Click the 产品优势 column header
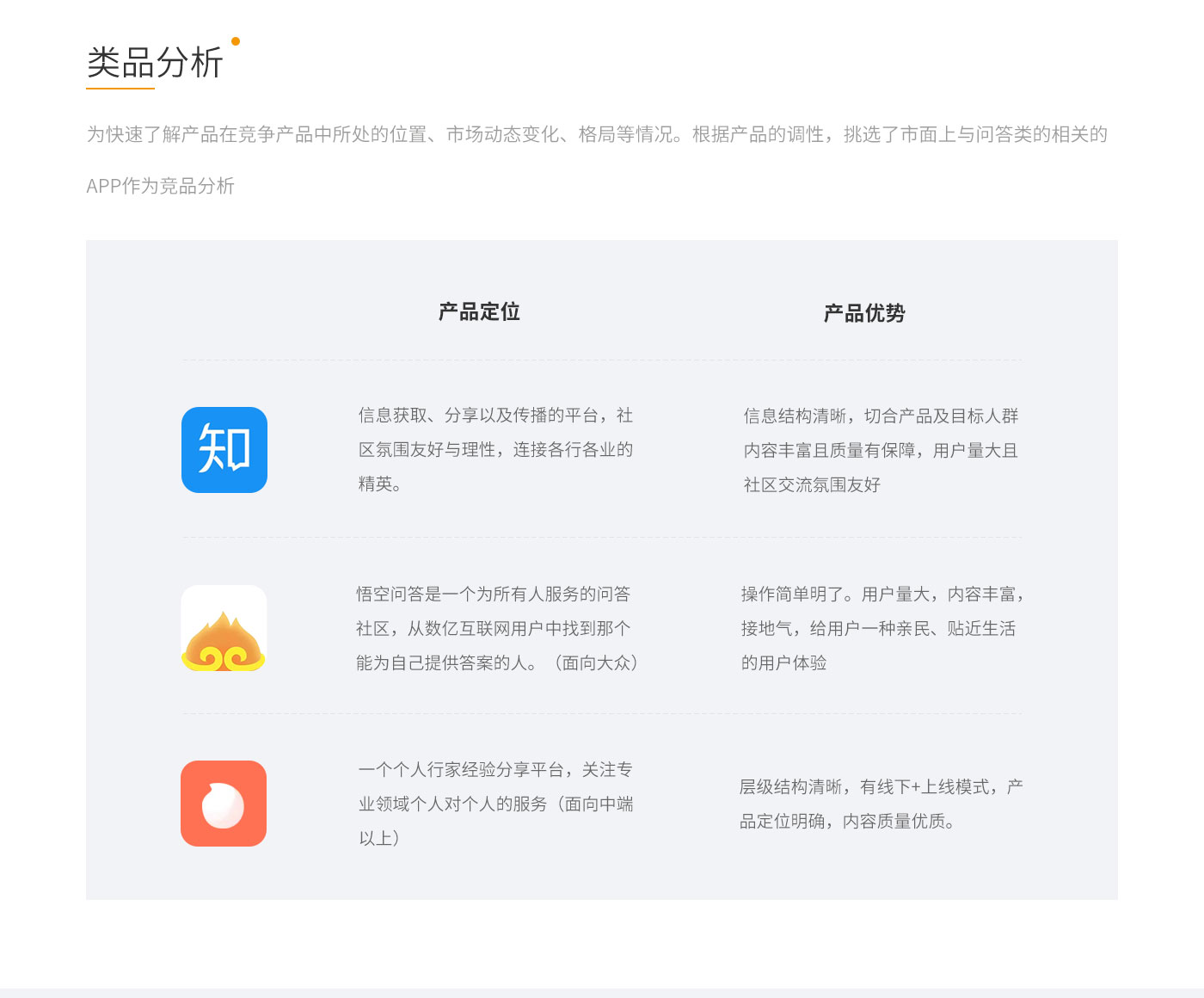This screenshot has width=1204, height=998. pyautogui.click(x=864, y=313)
